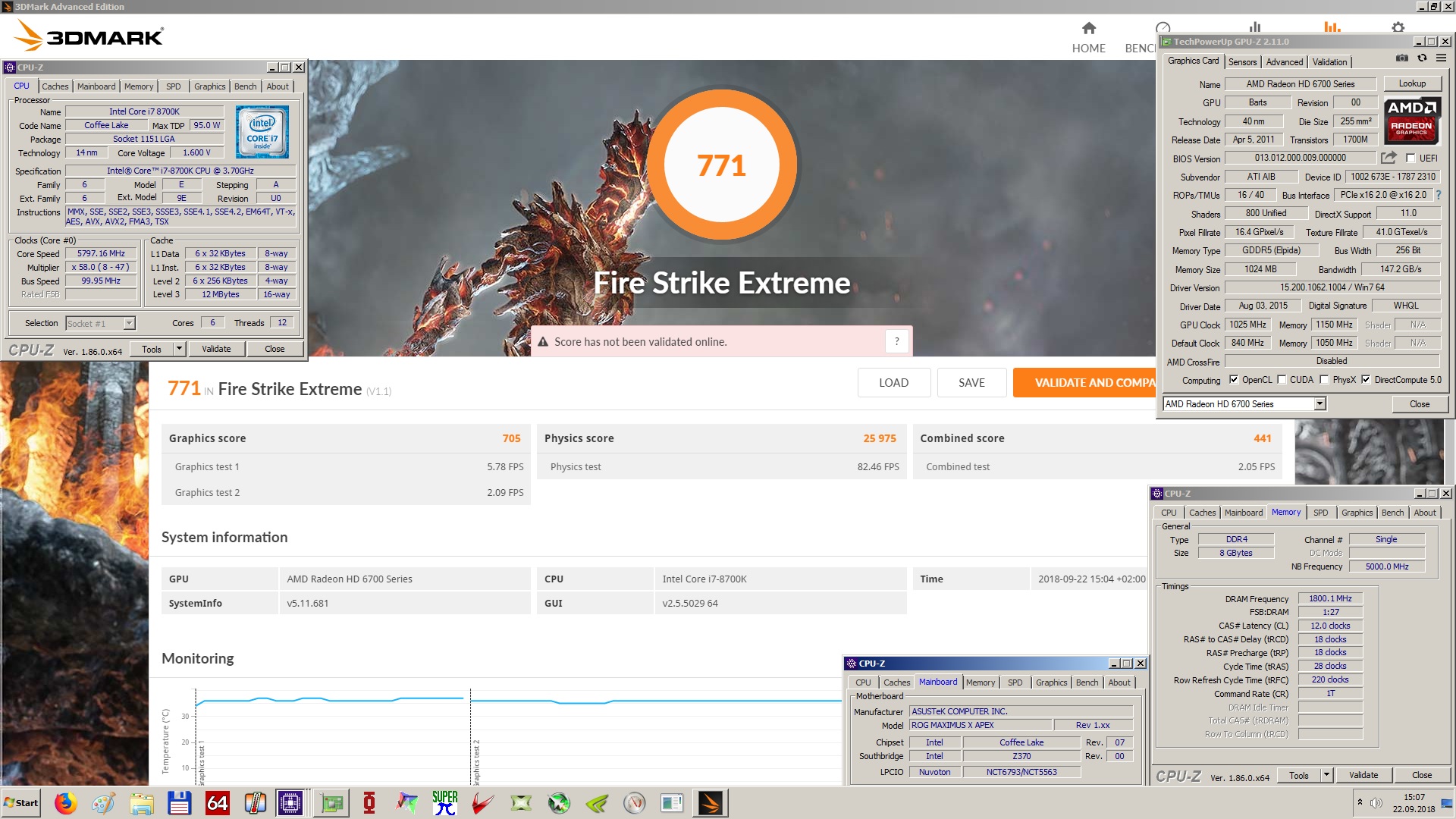Toggle the DirectCompute 5.0 checkbox

point(1366,380)
